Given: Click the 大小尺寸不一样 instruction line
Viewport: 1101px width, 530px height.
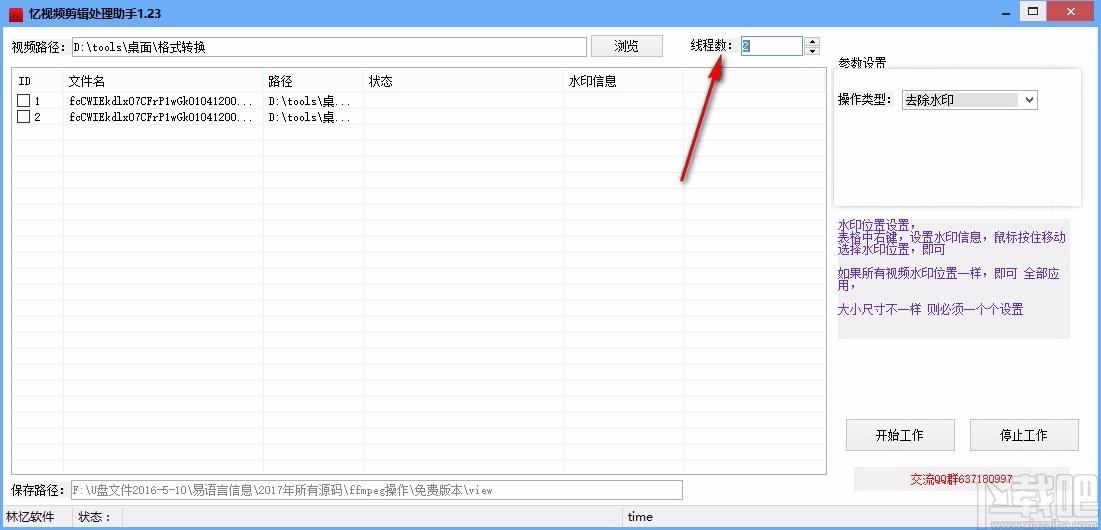Looking at the screenshot, I should [930, 310].
